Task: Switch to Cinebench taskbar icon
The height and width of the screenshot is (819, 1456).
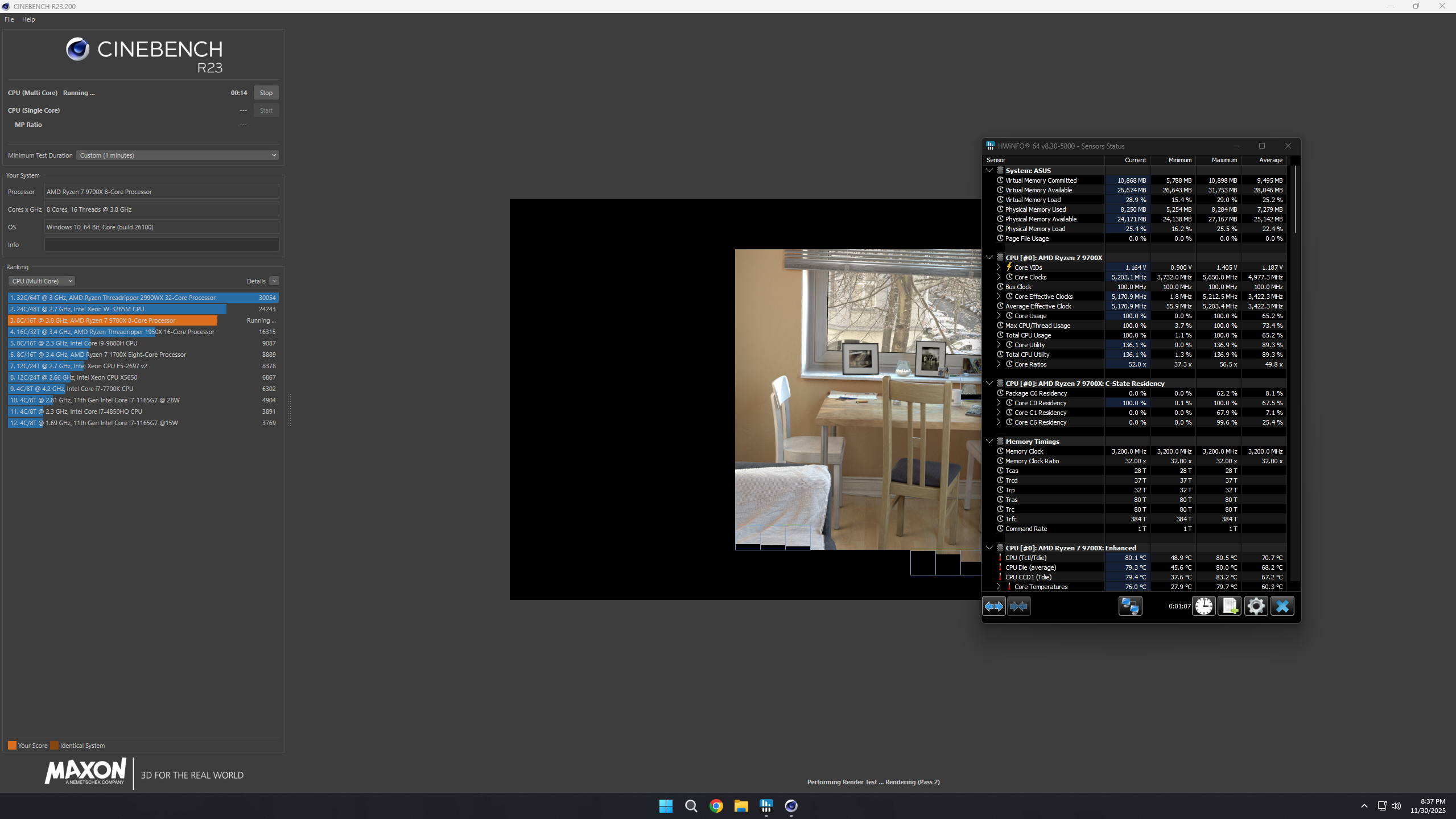Action: click(791, 806)
